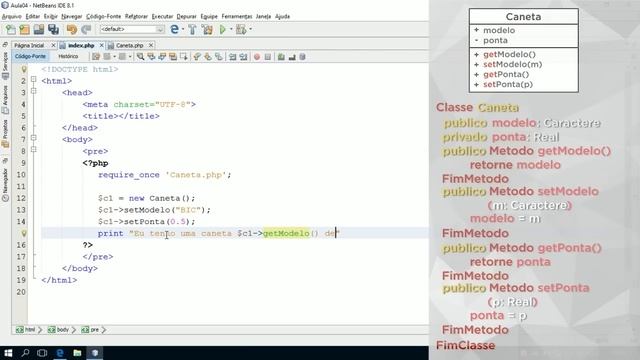This screenshot has height=360, width=640.
Task: Click the Debug Project icon
Action: point(241,29)
